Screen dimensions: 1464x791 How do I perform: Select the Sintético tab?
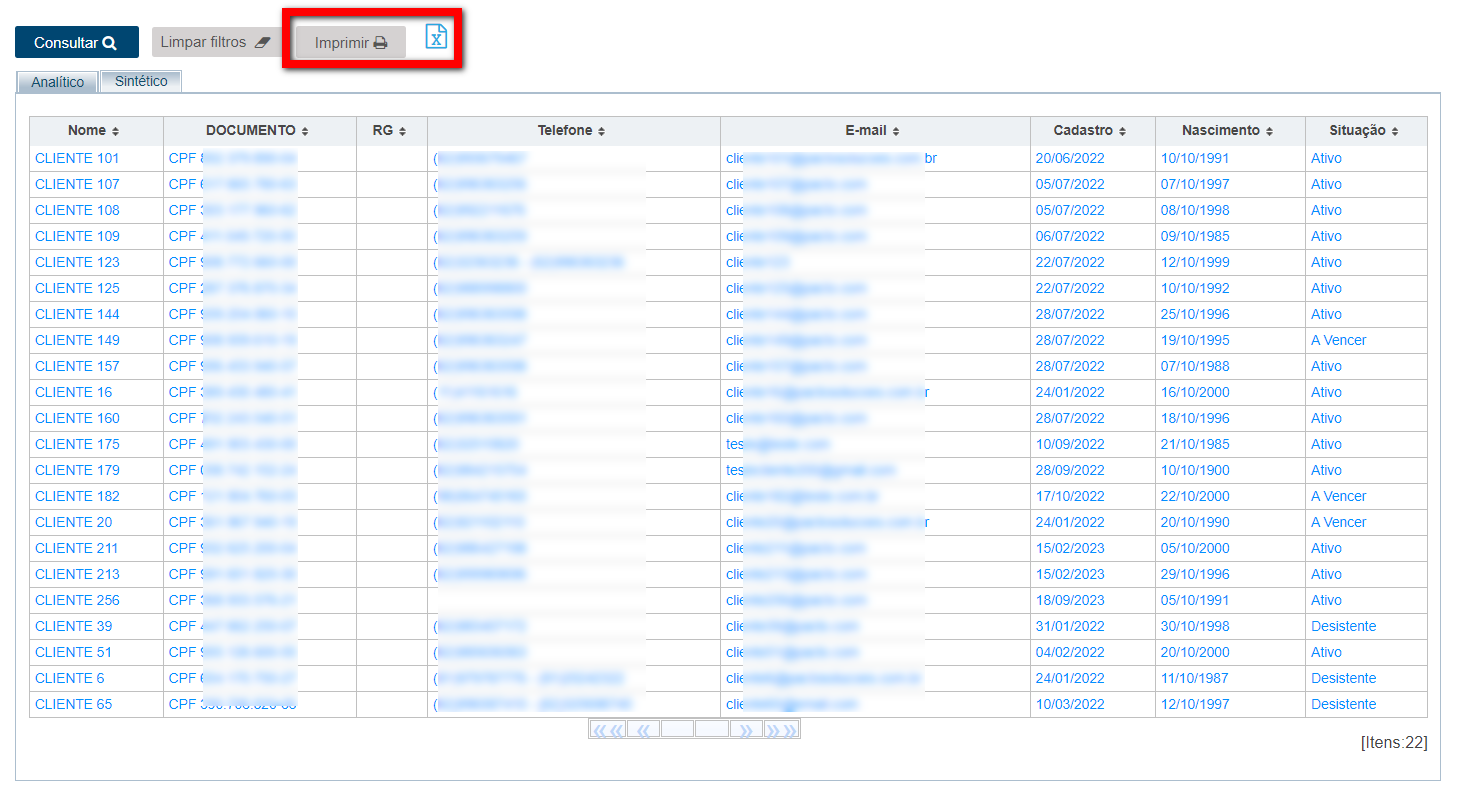tap(141, 81)
